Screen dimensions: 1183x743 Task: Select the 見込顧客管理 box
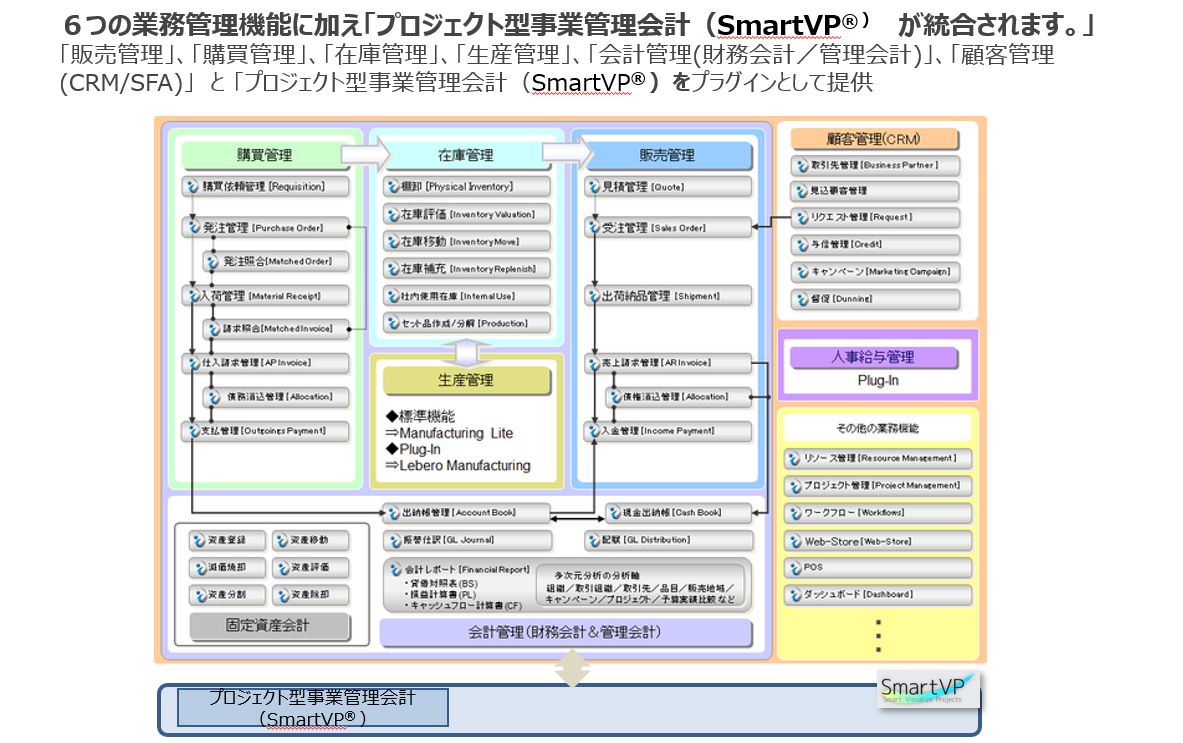pyautogui.click(x=875, y=191)
